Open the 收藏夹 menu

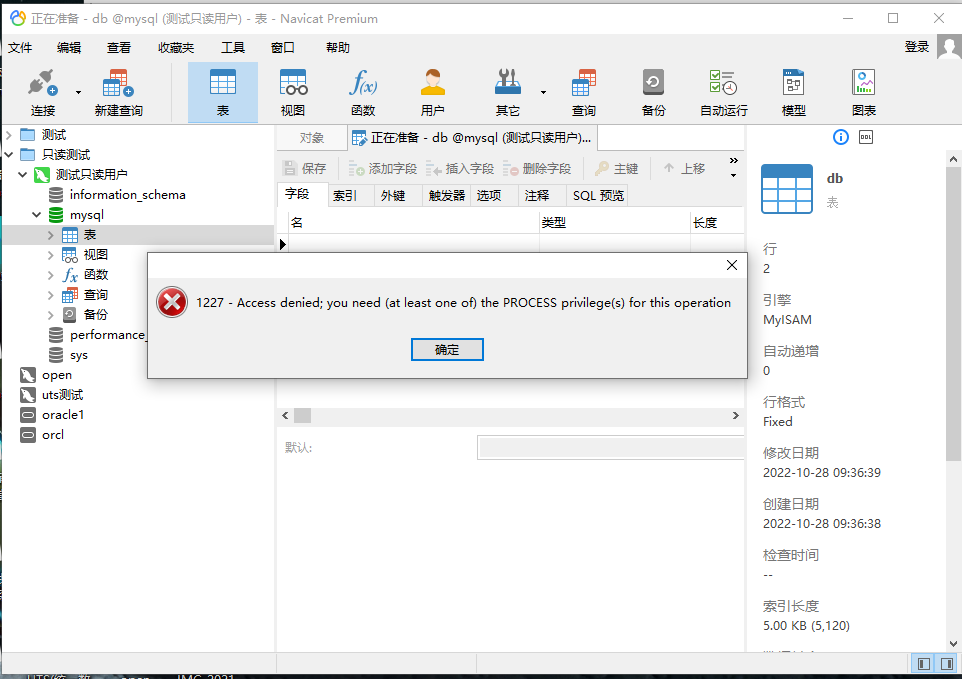click(x=175, y=48)
